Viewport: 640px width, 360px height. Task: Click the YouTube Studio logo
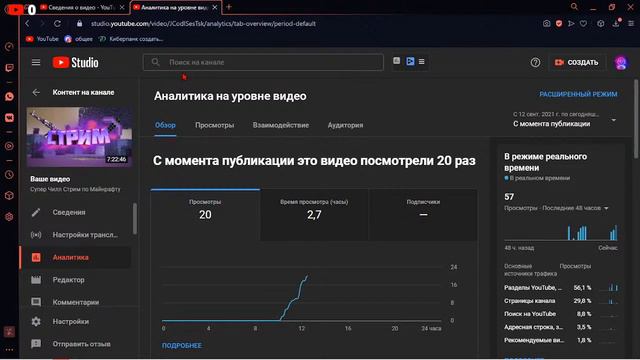coord(76,62)
